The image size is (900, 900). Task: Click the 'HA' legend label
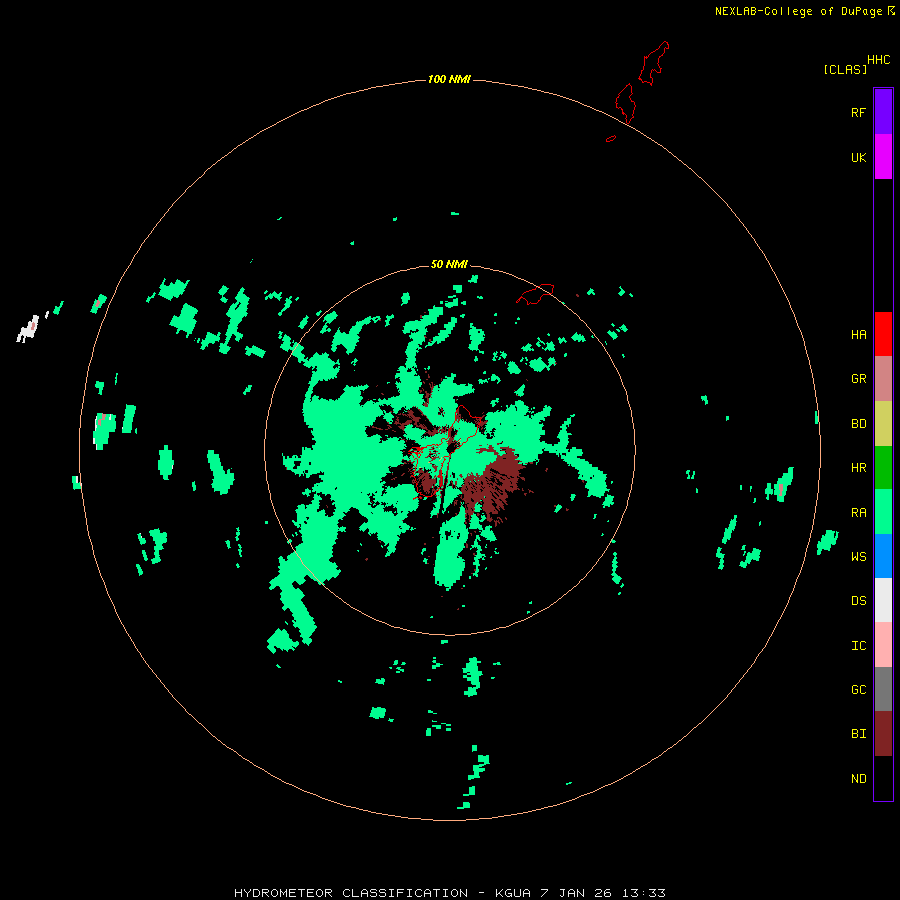pyautogui.click(x=858, y=335)
